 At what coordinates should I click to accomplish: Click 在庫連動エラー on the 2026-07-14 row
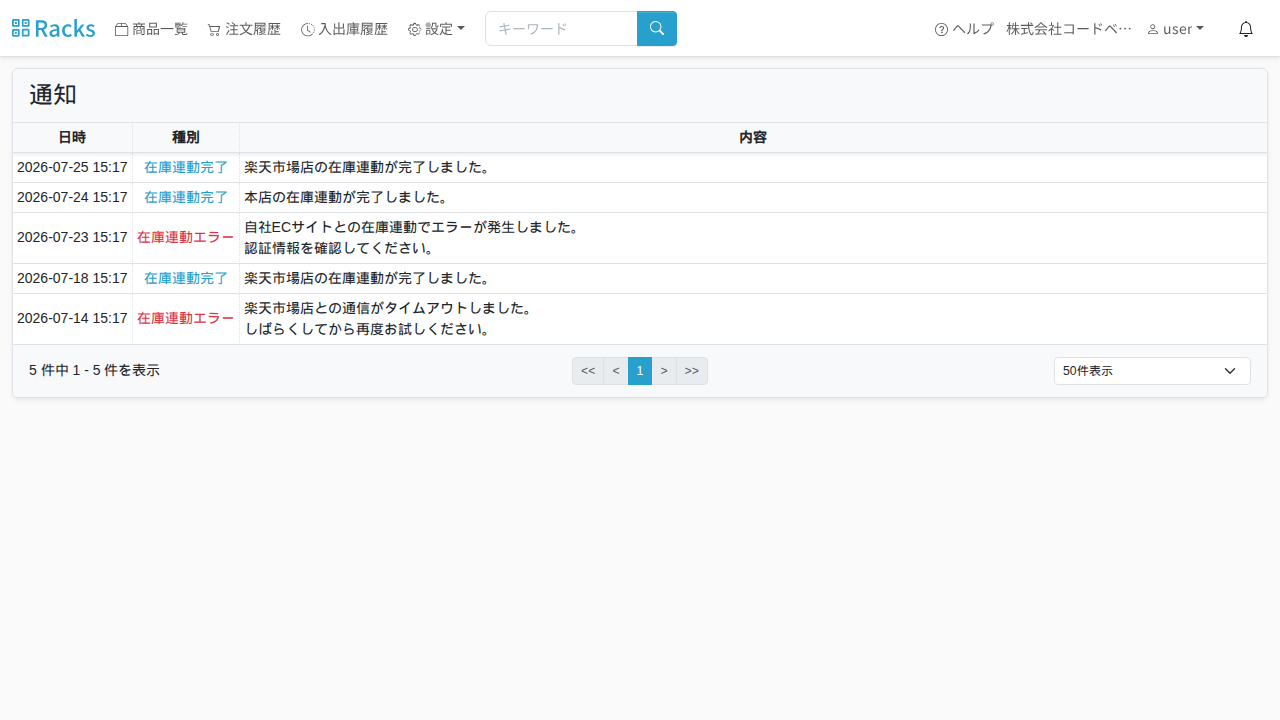186,318
